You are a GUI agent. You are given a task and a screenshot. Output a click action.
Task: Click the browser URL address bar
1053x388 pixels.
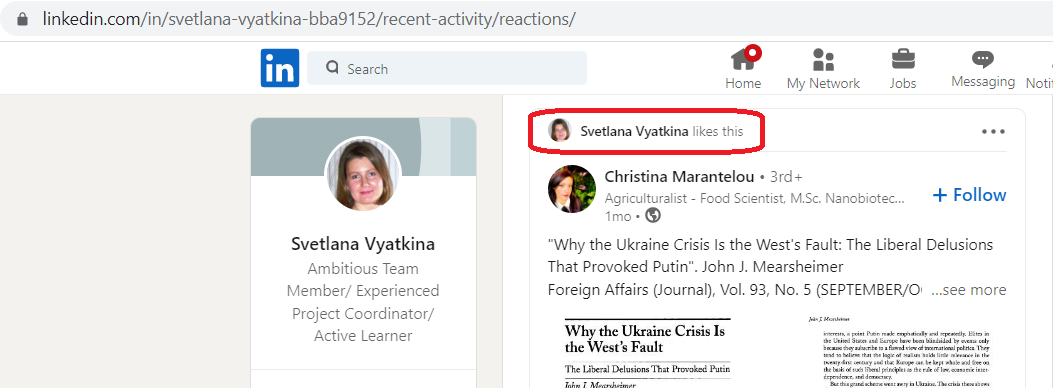click(x=526, y=19)
